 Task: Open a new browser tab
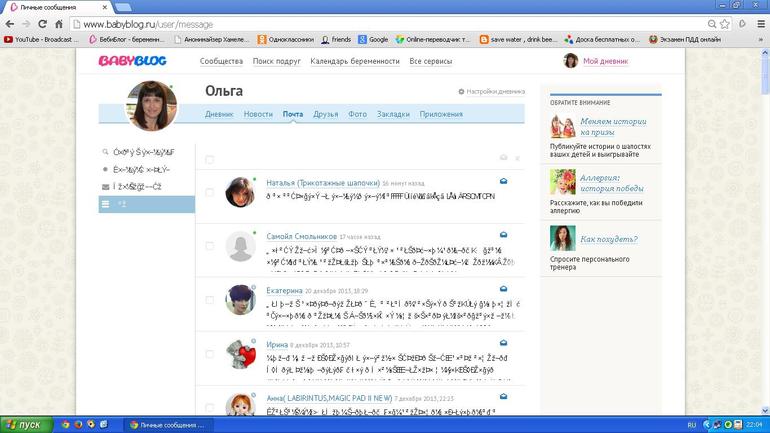pos(123,7)
